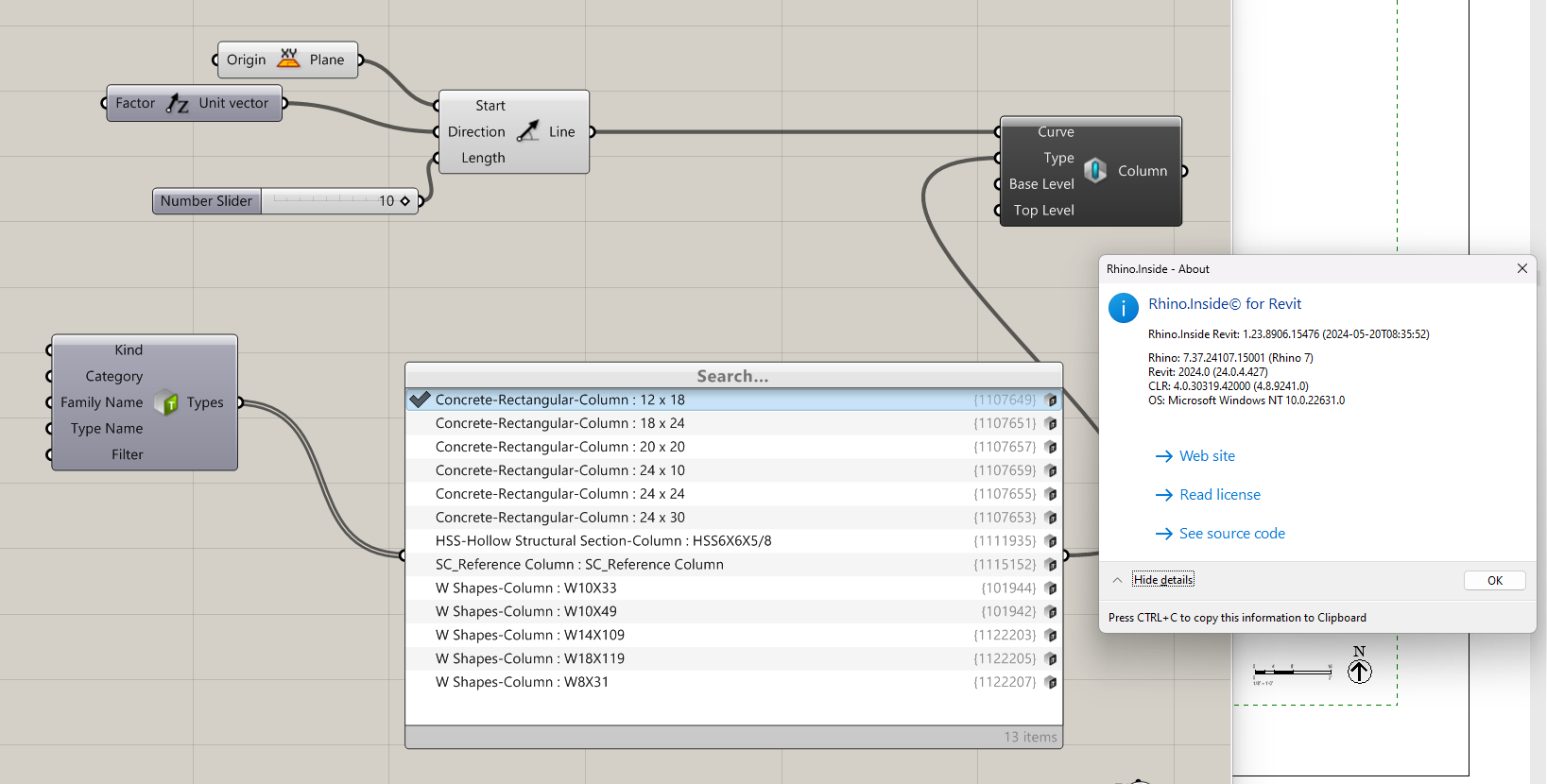
Task: Click the cube icon on the 24 x 30 row
Action: (x=1050, y=518)
